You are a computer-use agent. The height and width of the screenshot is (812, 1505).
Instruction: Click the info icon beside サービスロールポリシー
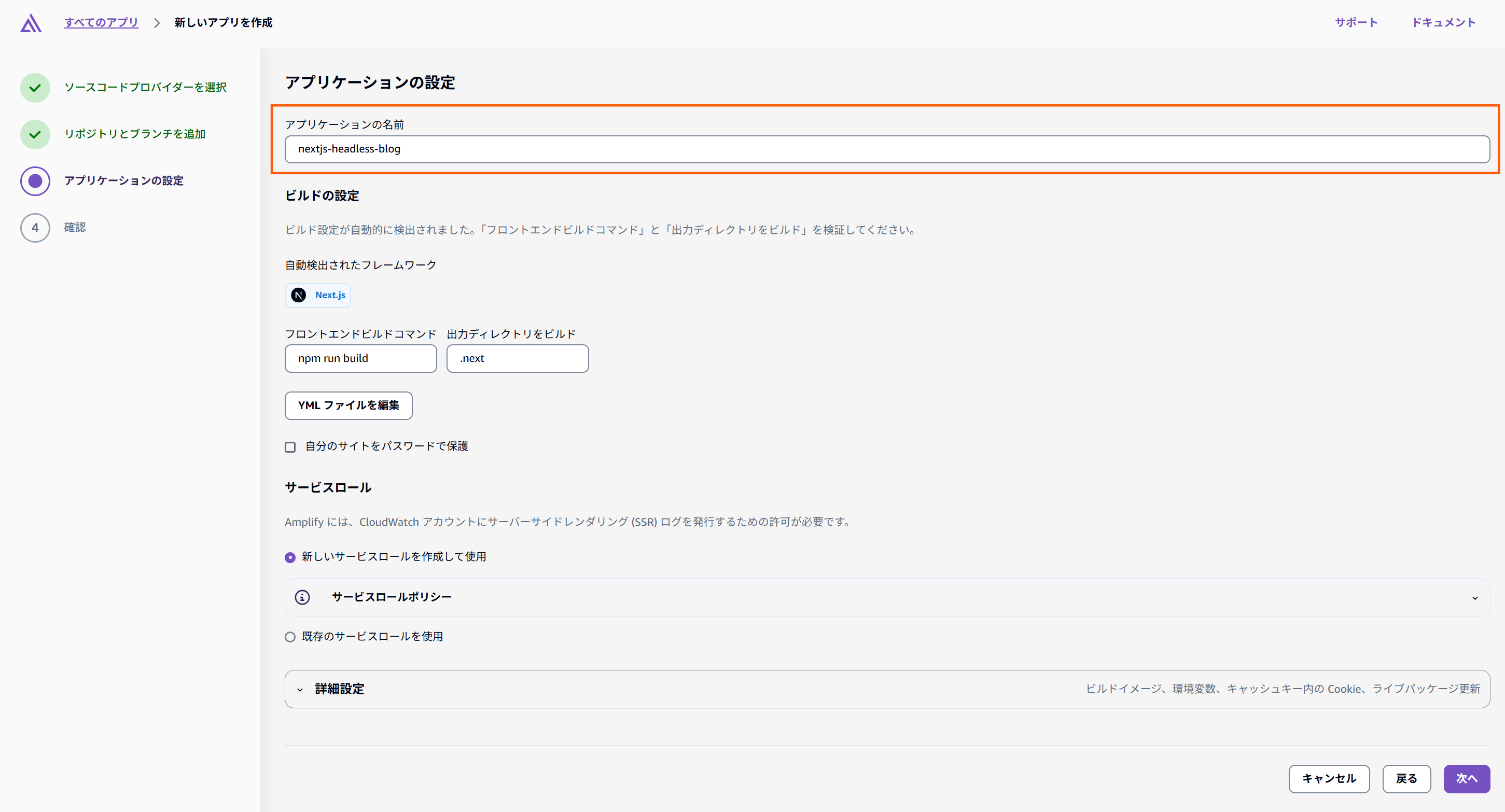click(303, 597)
